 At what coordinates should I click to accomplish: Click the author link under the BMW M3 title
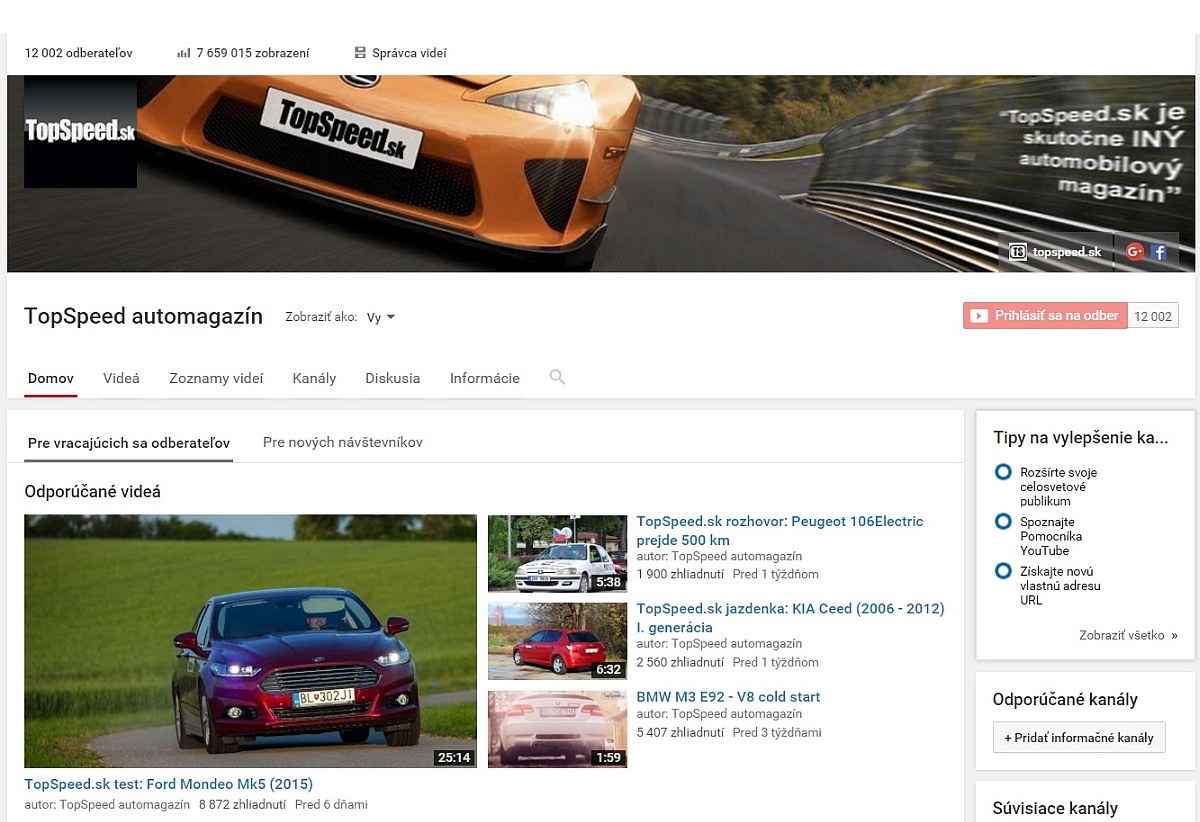[x=737, y=714]
